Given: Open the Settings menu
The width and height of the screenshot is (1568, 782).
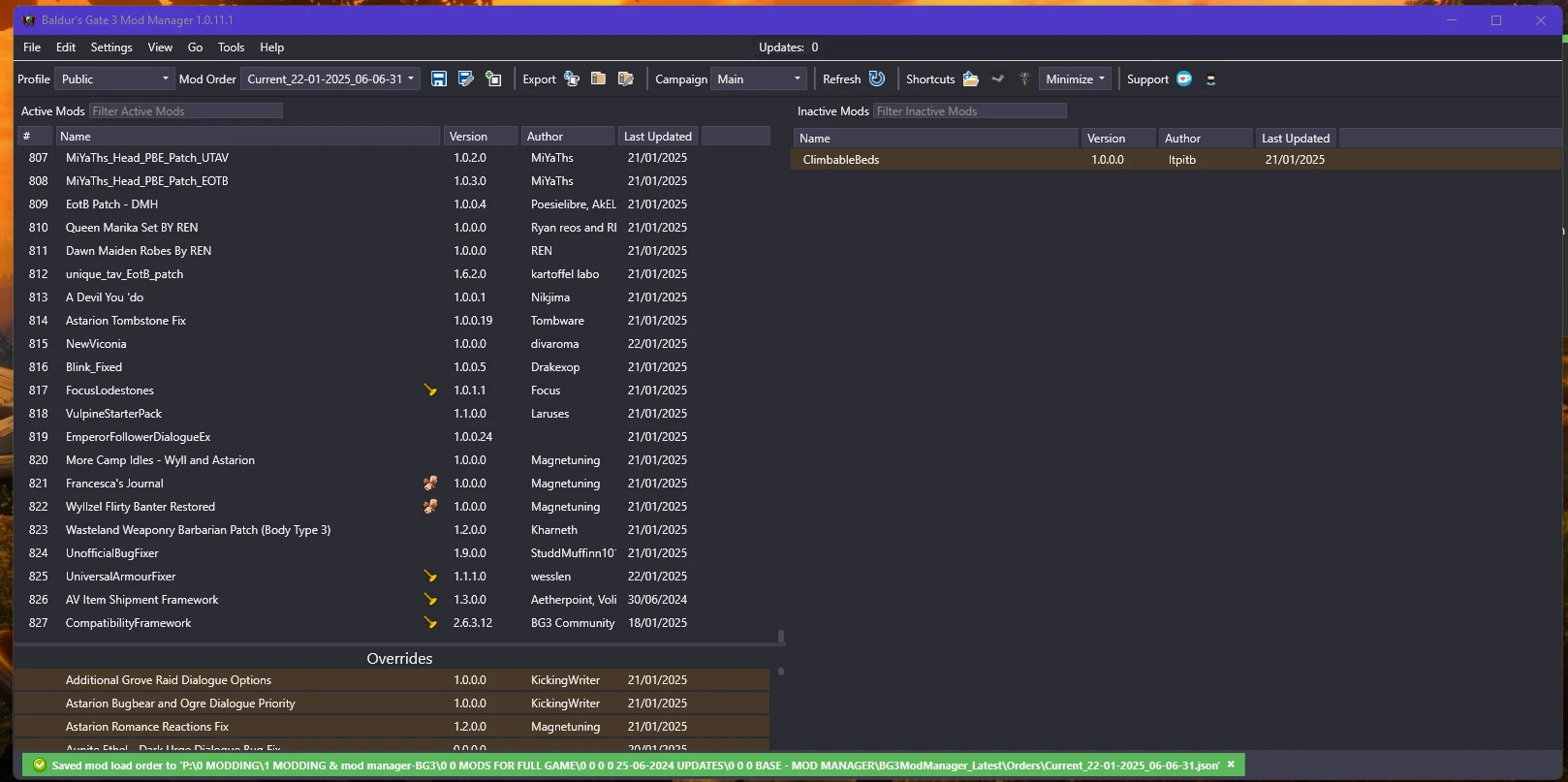Looking at the screenshot, I should click(111, 47).
